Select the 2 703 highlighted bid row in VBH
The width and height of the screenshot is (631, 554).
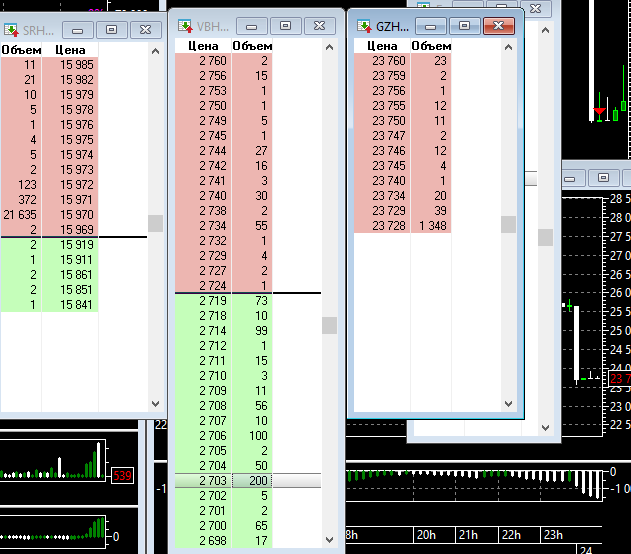248,481
